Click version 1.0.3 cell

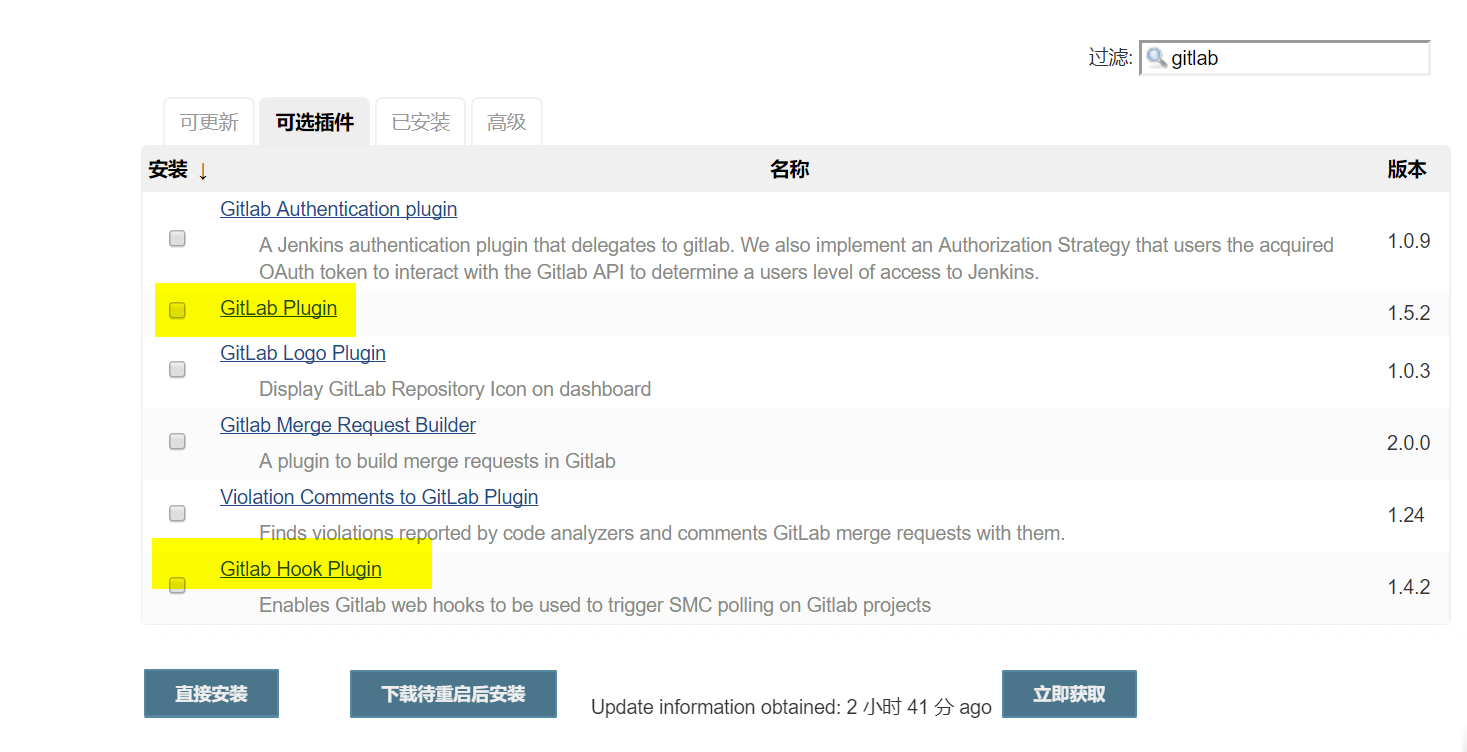point(1409,371)
